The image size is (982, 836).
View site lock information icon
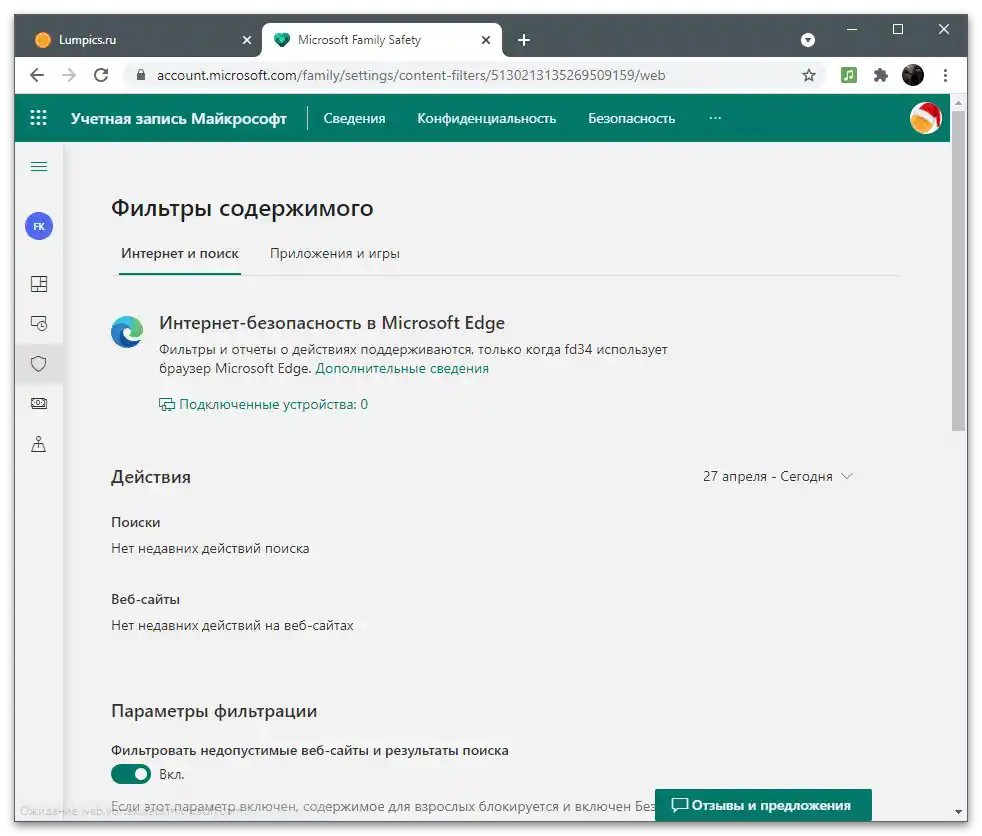tap(141, 75)
